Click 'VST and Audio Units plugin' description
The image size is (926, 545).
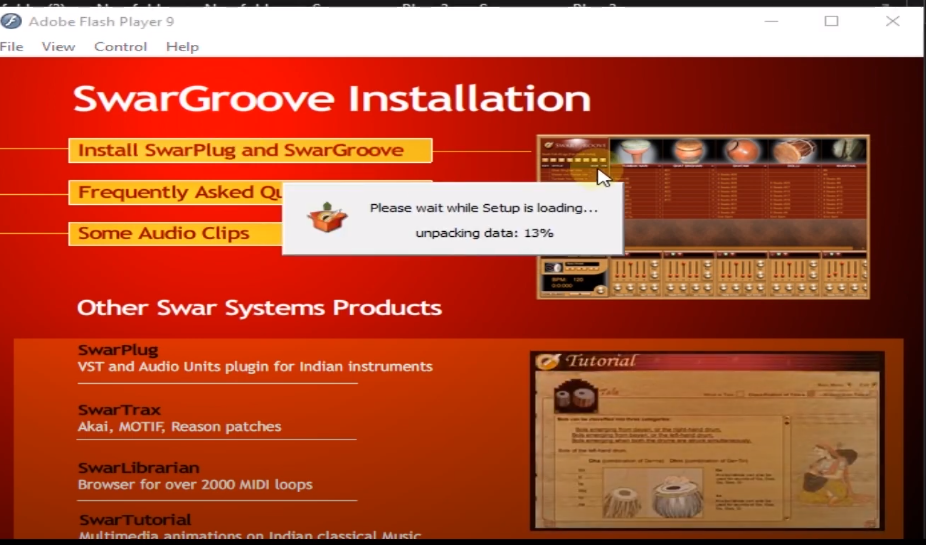point(255,367)
